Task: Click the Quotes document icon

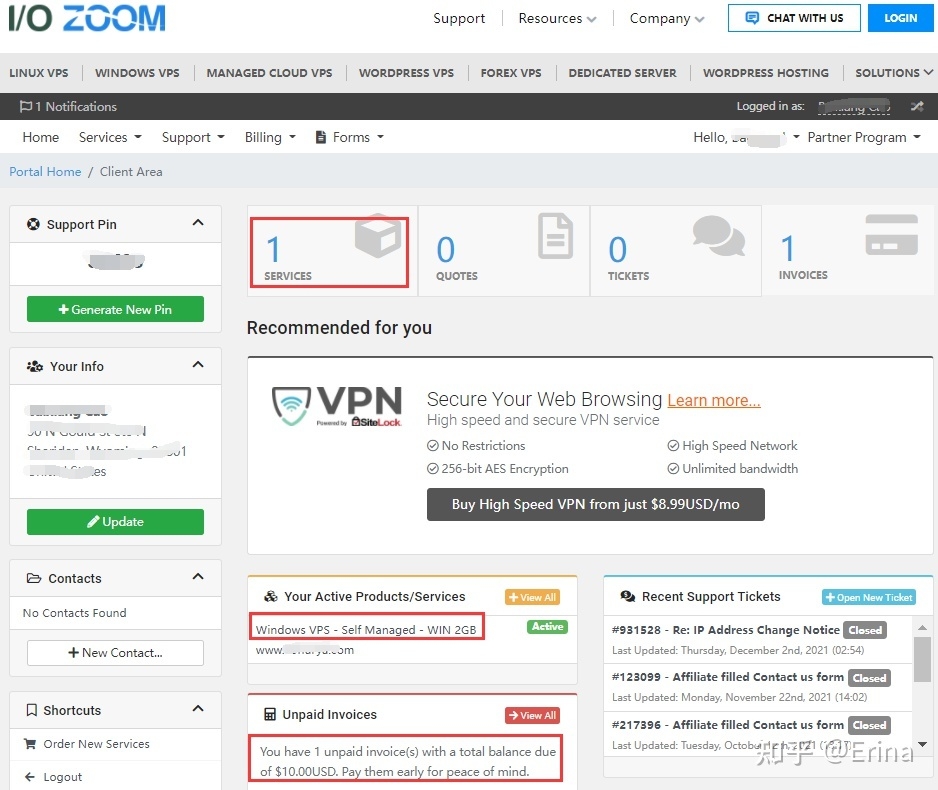Action: point(555,236)
